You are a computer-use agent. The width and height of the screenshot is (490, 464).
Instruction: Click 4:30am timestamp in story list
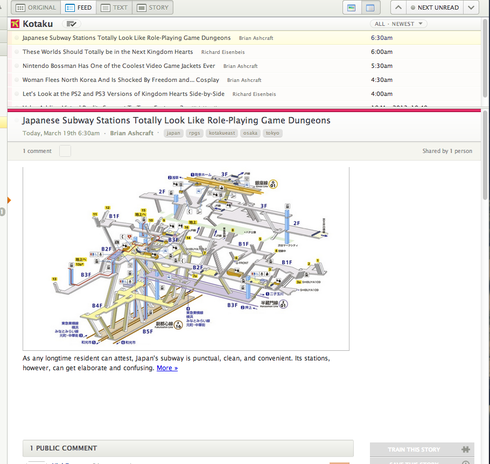point(382,80)
